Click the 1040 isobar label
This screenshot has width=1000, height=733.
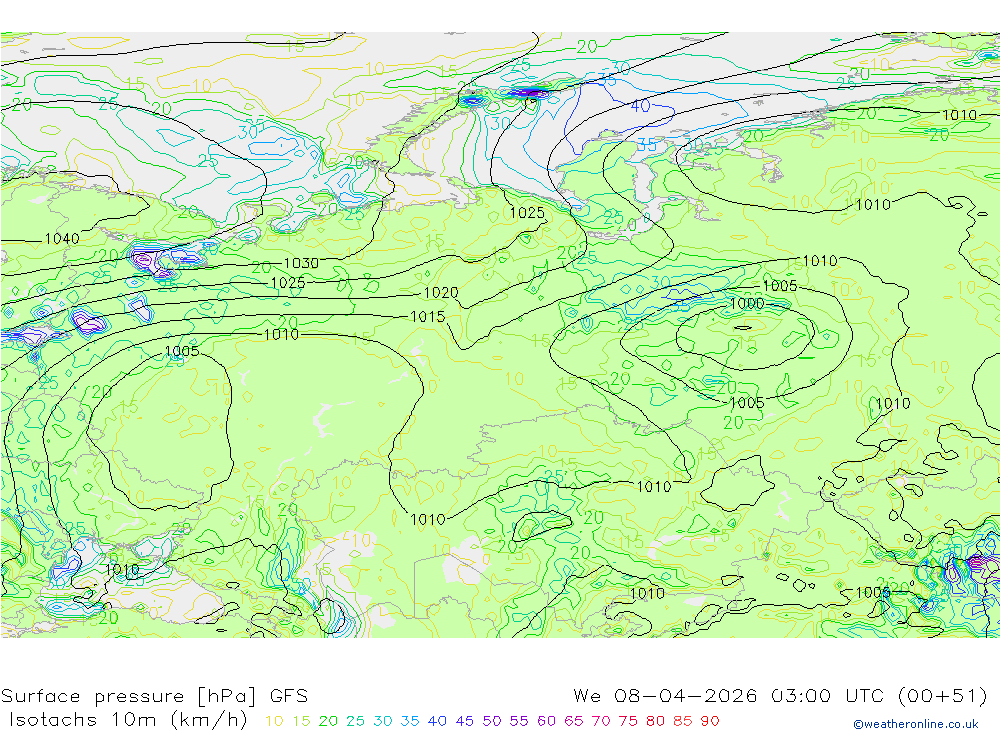[x=62, y=239]
